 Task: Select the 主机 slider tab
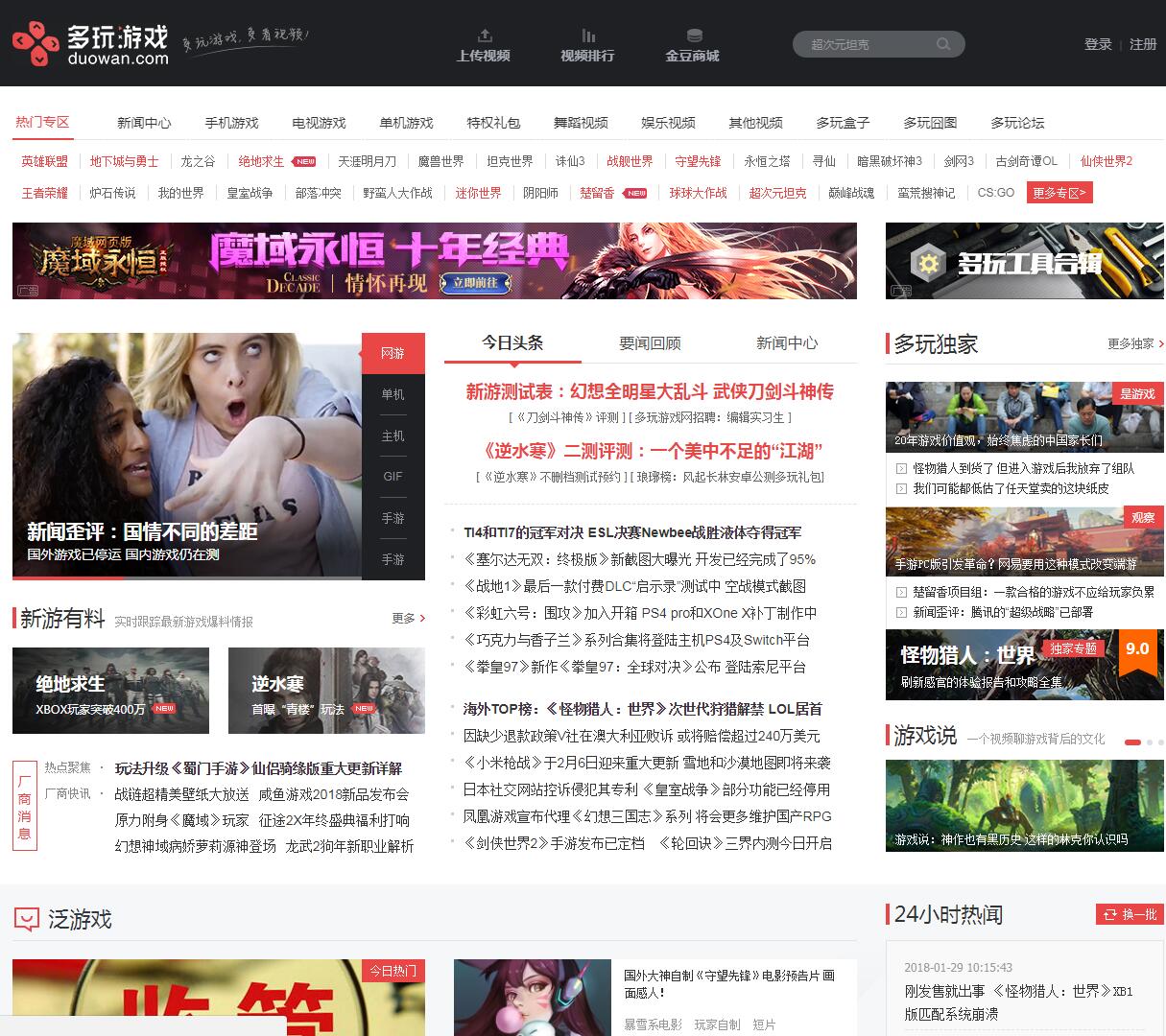coord(393,436)
